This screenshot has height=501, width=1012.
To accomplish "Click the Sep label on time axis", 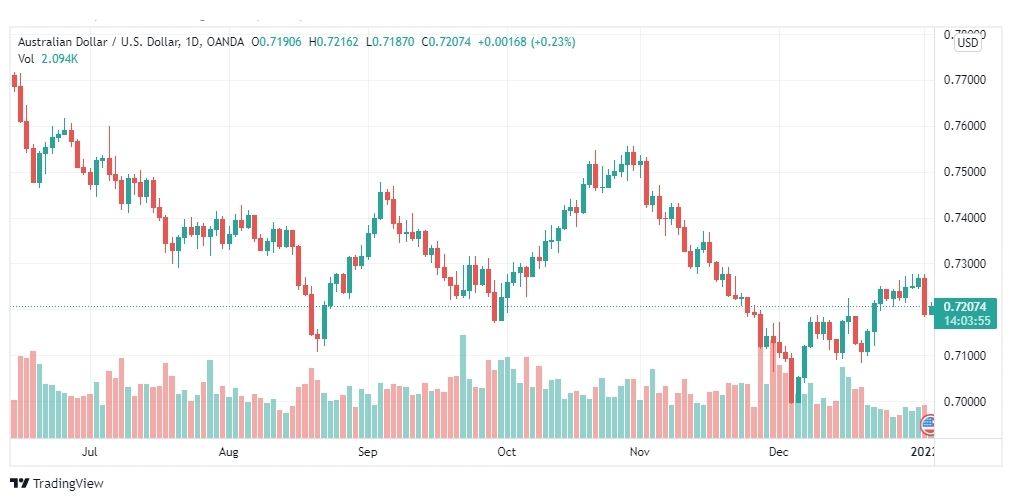I will [367, 452].
